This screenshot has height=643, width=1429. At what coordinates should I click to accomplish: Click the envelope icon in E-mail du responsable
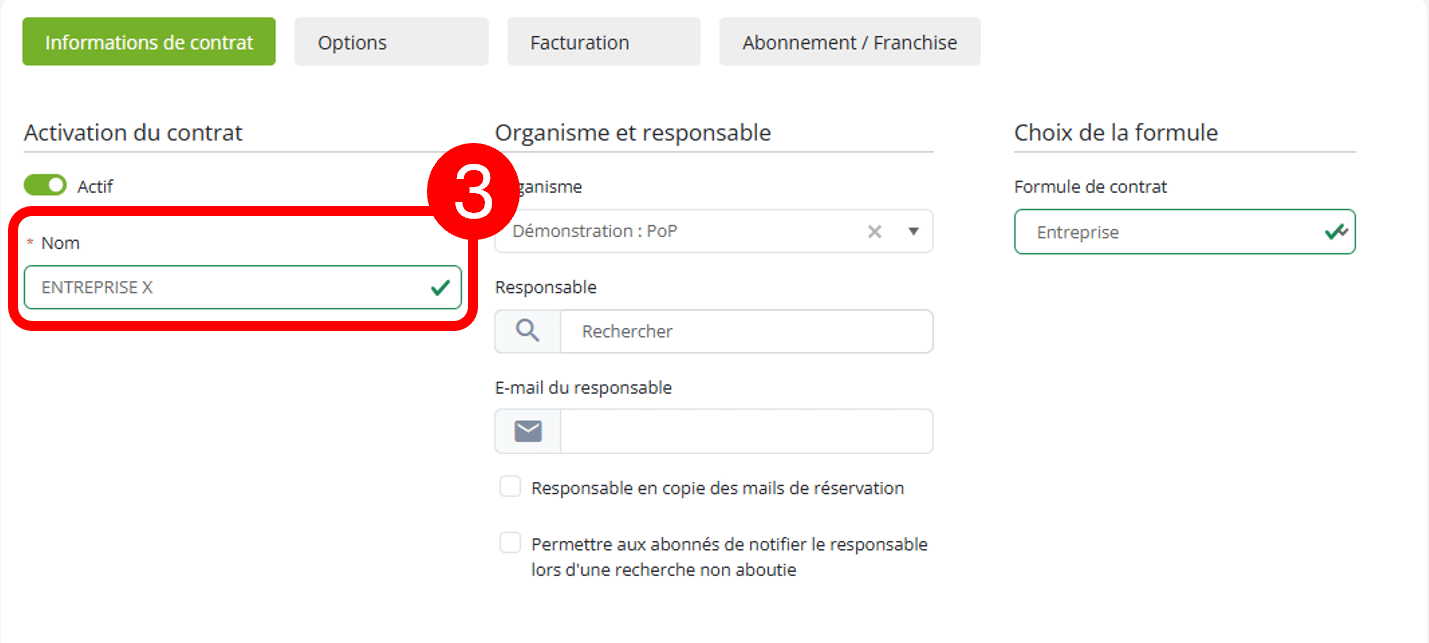coord(528,431)
